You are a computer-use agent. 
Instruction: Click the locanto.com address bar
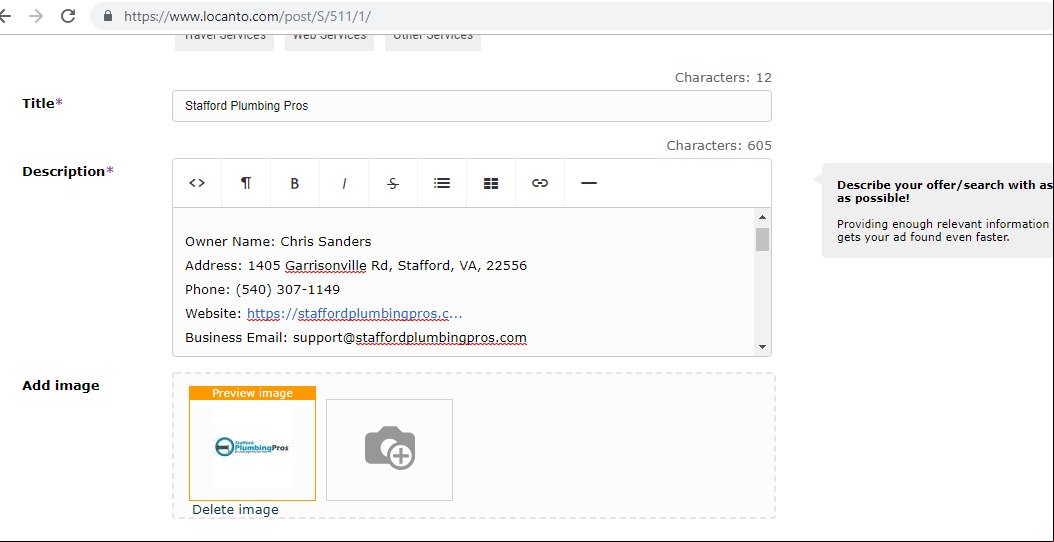click(571, 16)
